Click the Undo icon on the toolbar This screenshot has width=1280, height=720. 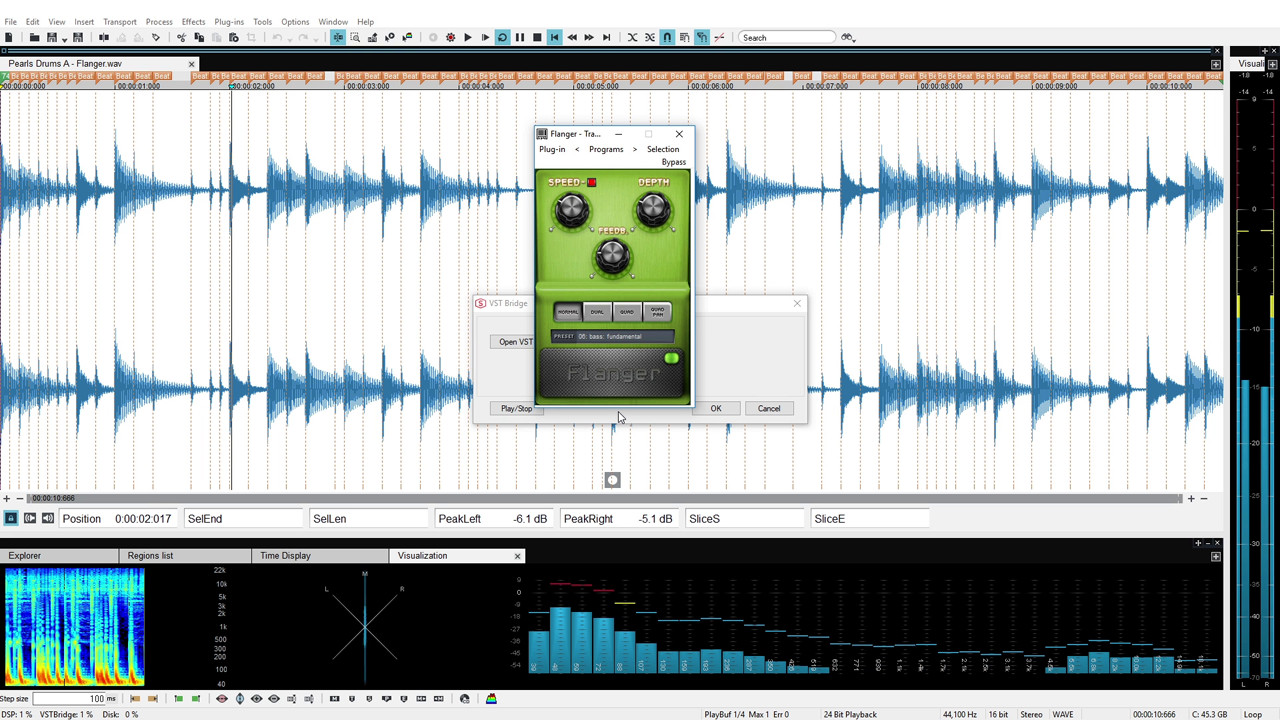[x=277, y=38]
